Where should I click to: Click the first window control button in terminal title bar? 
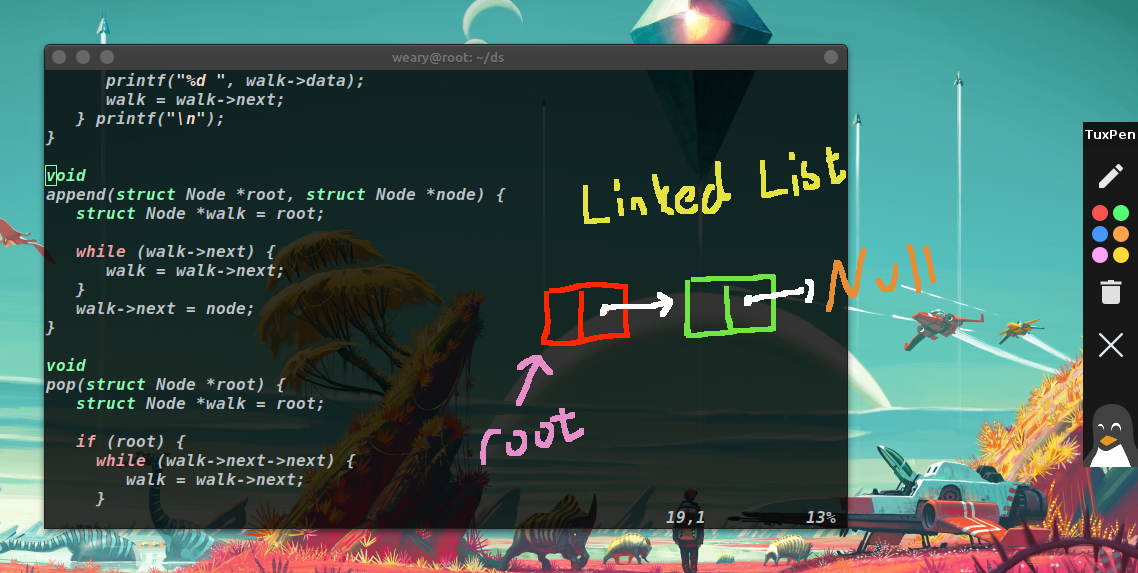60,57
